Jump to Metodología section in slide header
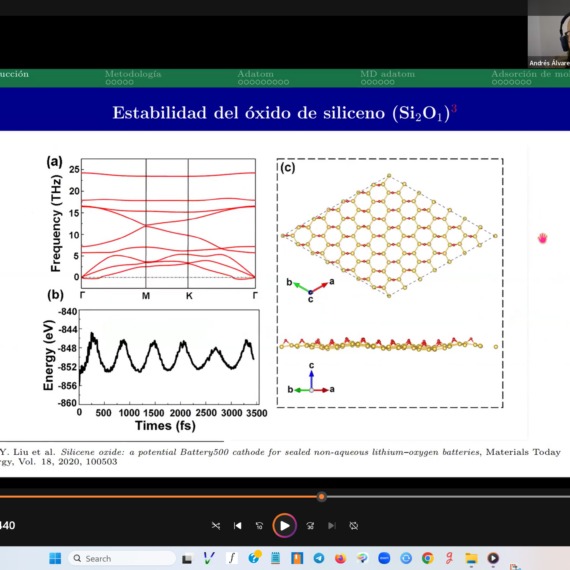 (x=133, y=74)
